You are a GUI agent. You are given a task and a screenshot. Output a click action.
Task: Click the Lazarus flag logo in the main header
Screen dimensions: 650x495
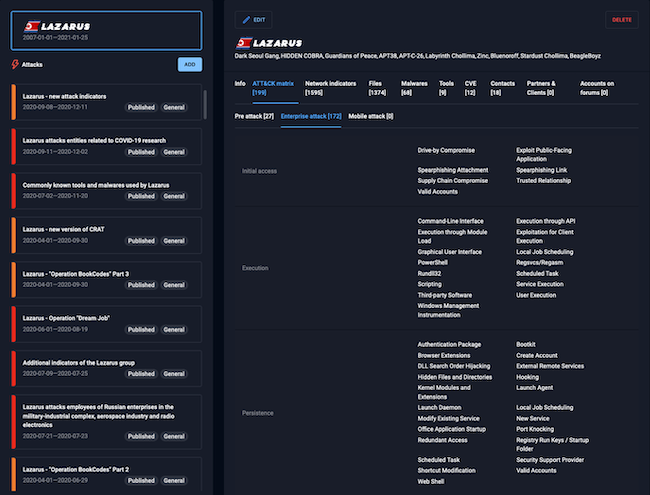pos(244,43)
